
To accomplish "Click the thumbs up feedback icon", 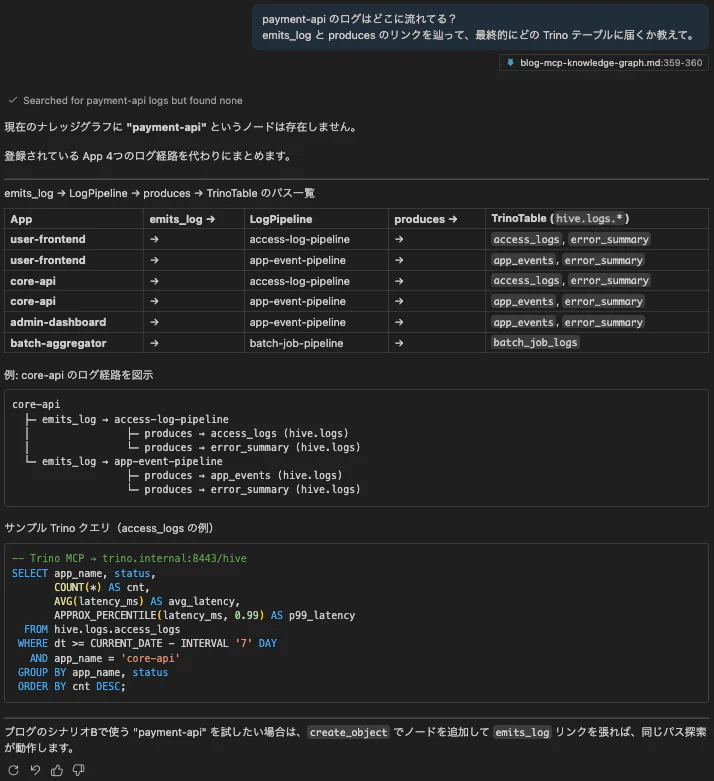I will [57, 770].
